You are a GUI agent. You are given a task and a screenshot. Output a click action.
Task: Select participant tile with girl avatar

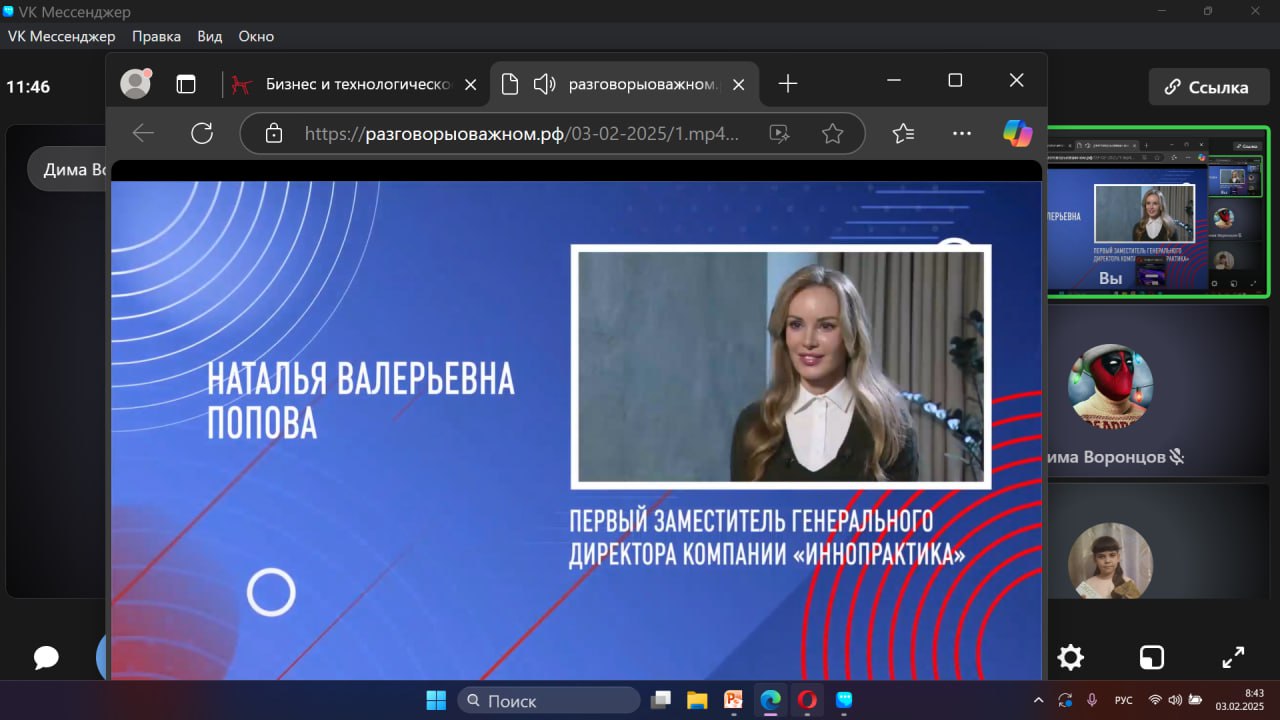pos(1158,542)
